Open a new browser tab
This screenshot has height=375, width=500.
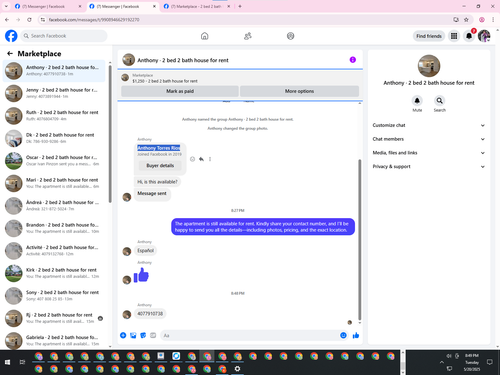coord(240,6)
